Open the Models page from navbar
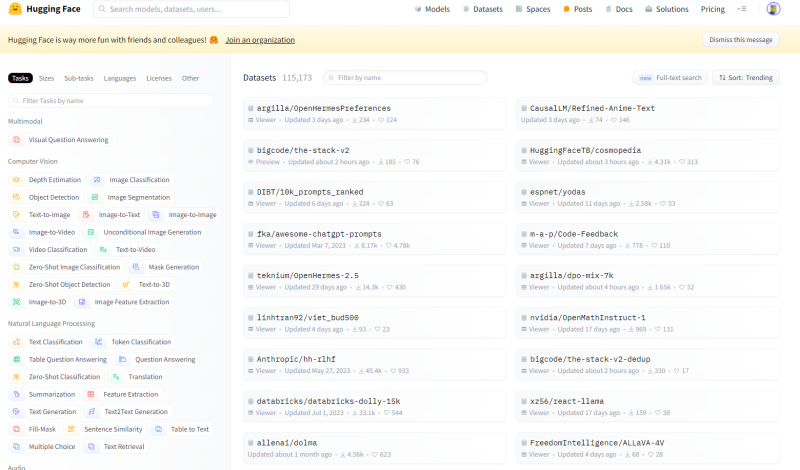 point(431,9)
